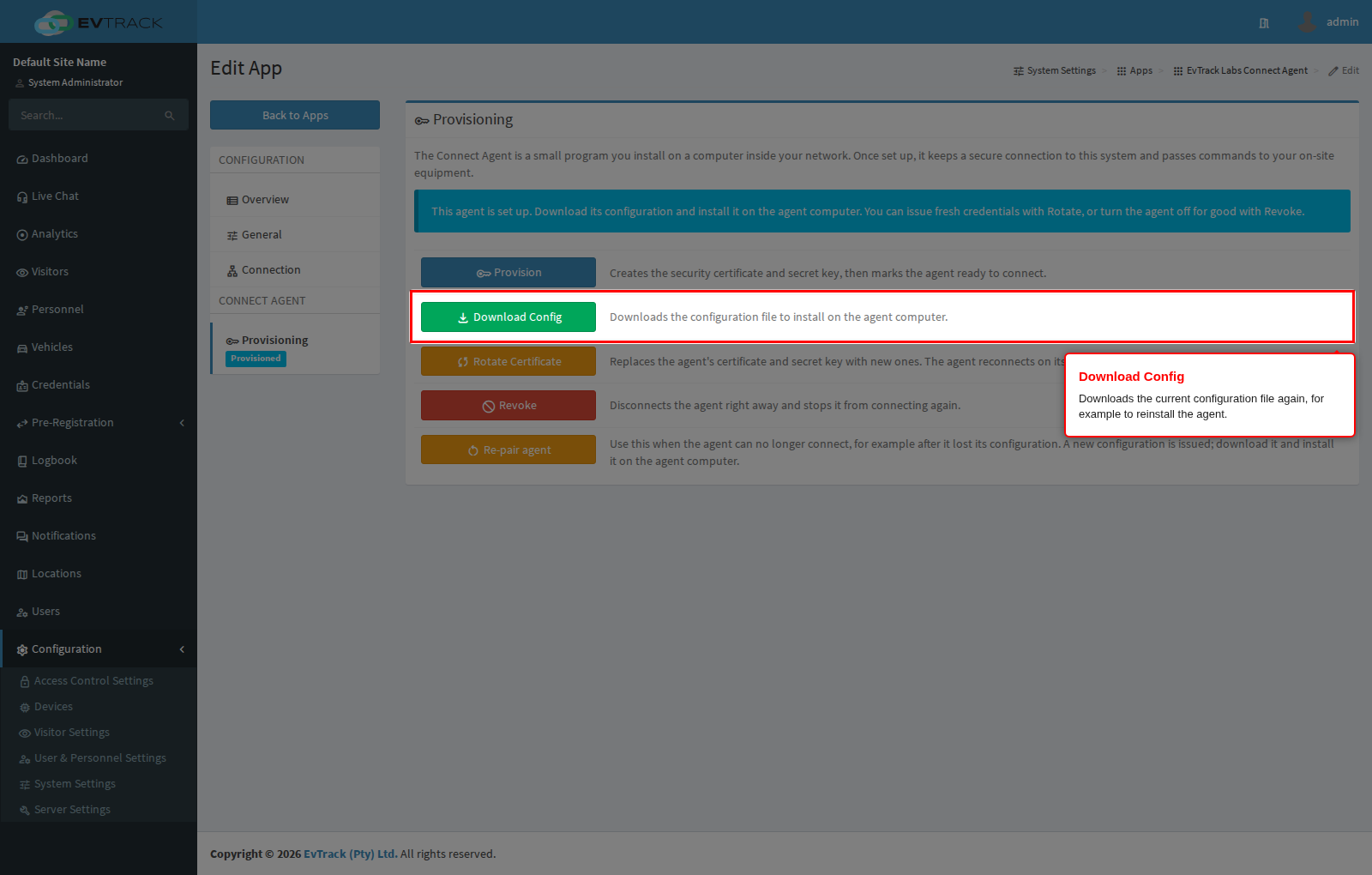Click the Live Chat headset icon
Viewport: 1372px width, 875px height.
coord(22,197)
